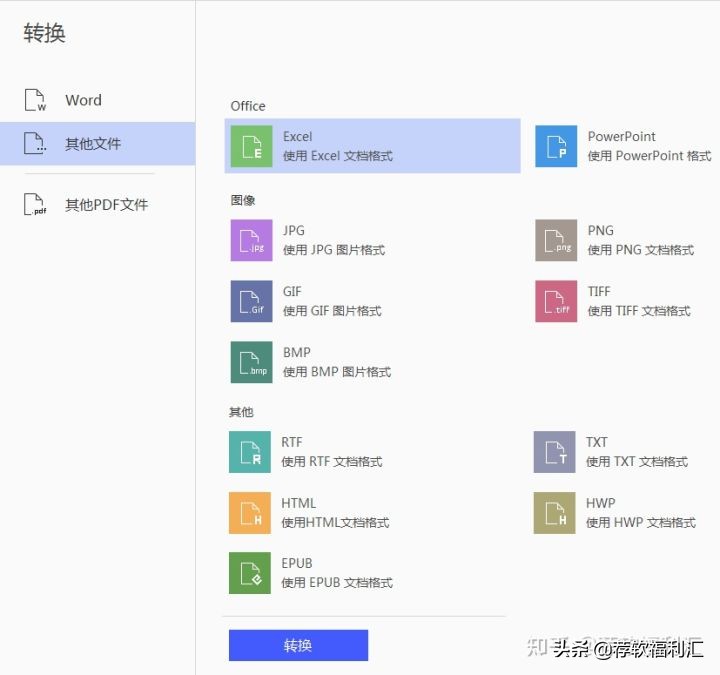The image size is (720, 675).
Task: Click the 图像 section heading
Action: click(x=243, y=200)
